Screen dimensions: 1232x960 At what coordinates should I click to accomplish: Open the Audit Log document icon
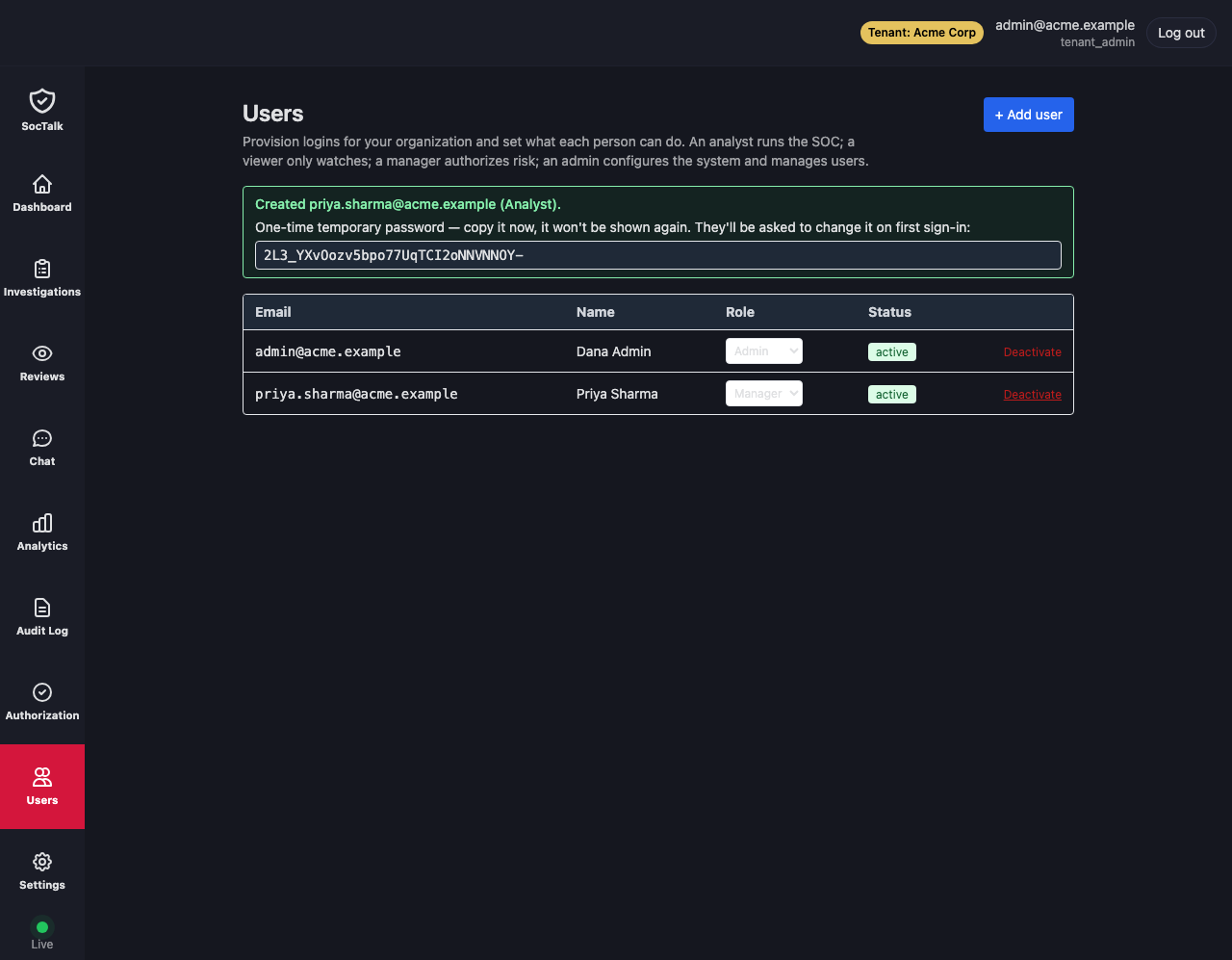[x=42, y=608]
